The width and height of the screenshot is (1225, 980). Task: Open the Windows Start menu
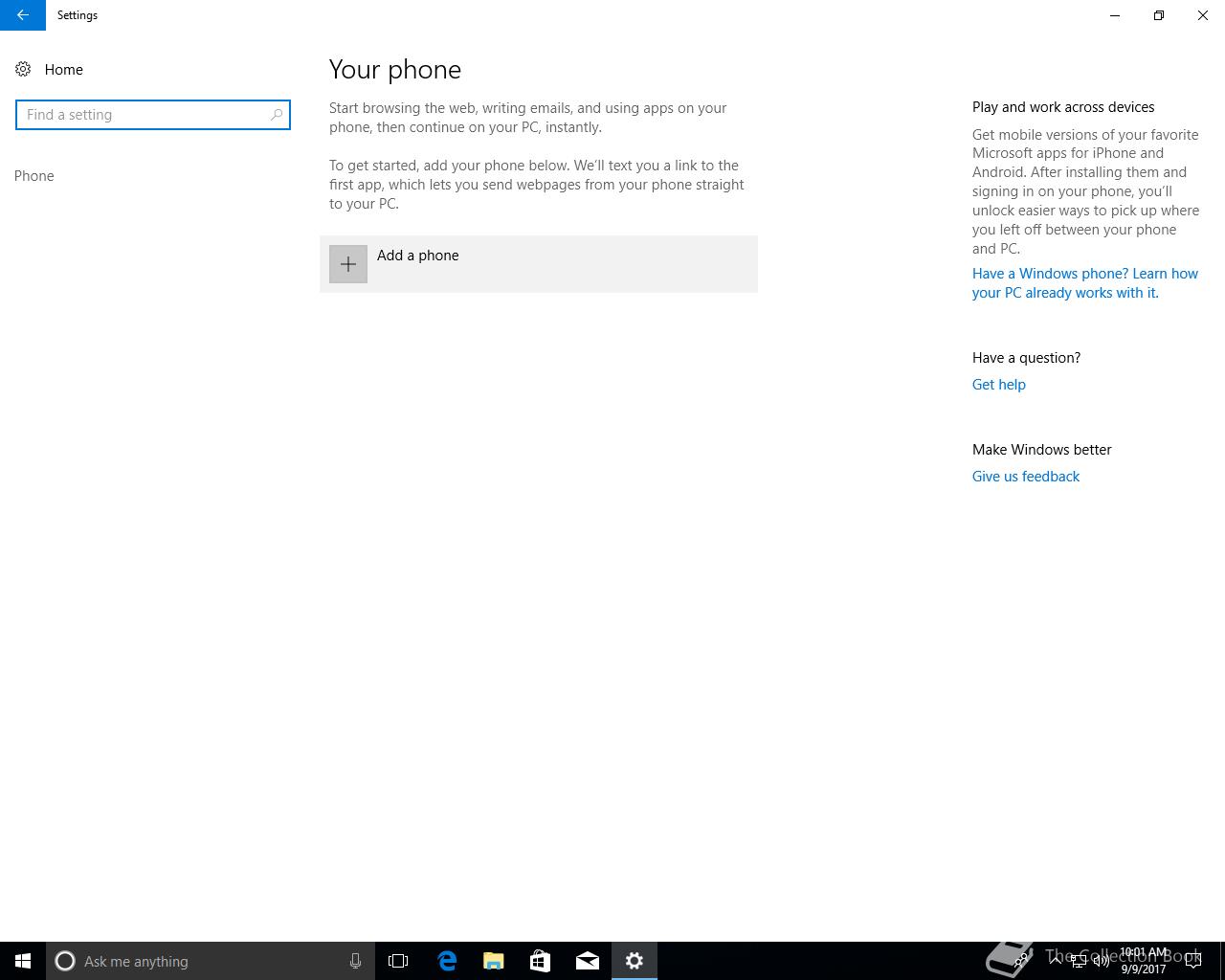[x=23, y=961]
